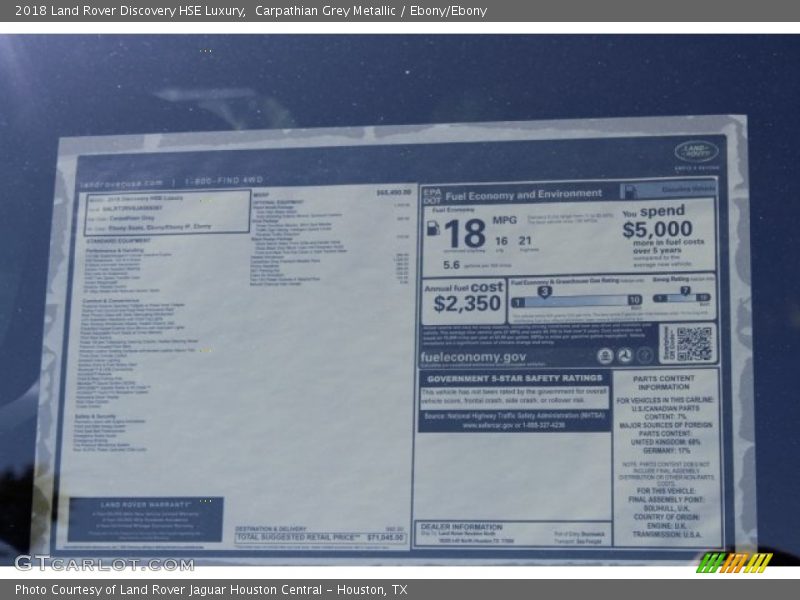Click the EPA DOT emblem on fuel label
This screenshot has width=800, height=600.
pos(432,196)
